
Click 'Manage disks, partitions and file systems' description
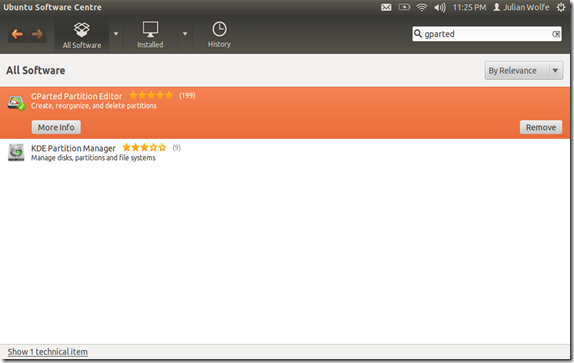pyautogui.click(x=93, y=158)
